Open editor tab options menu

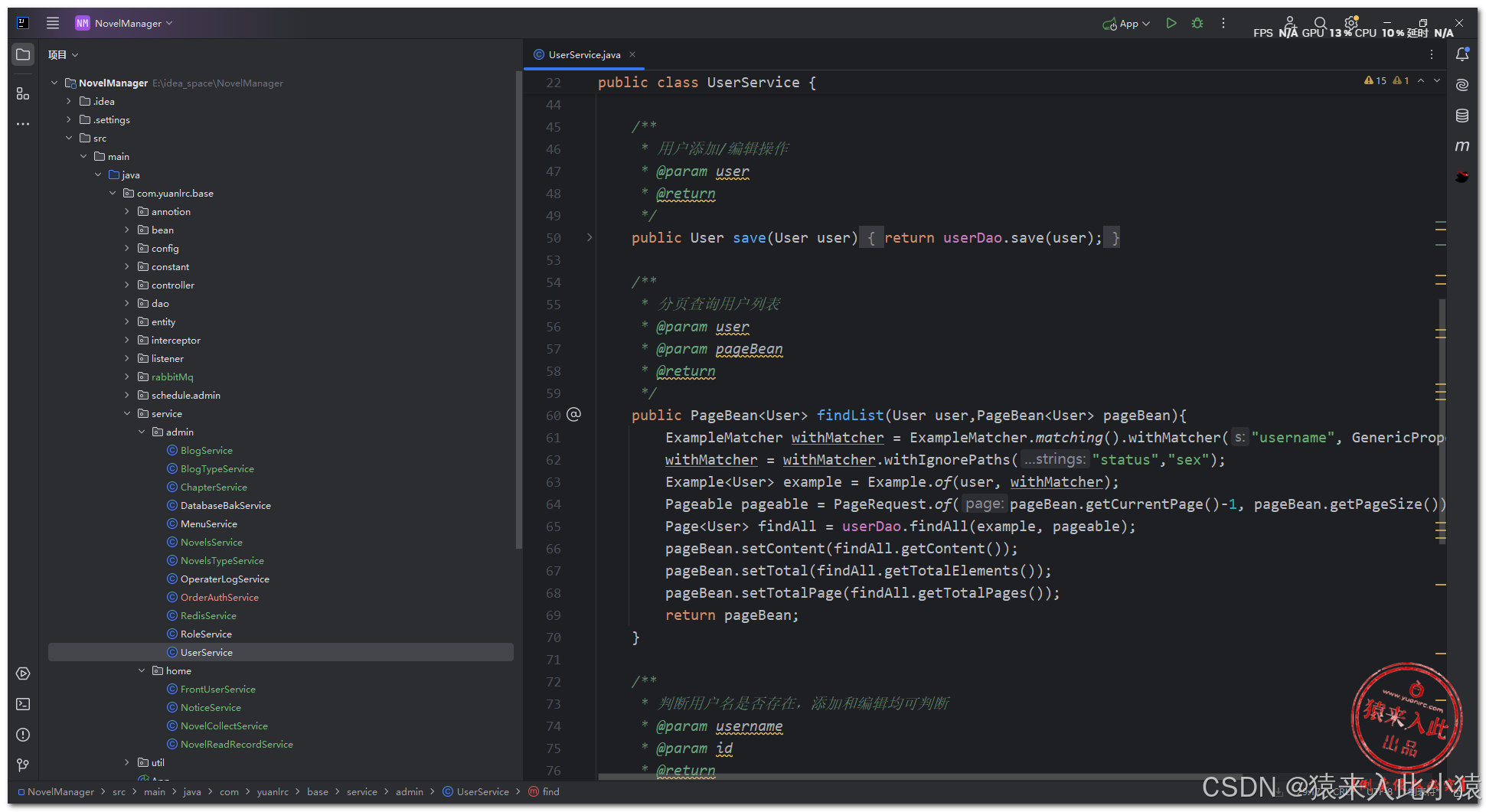[1432, 54]
